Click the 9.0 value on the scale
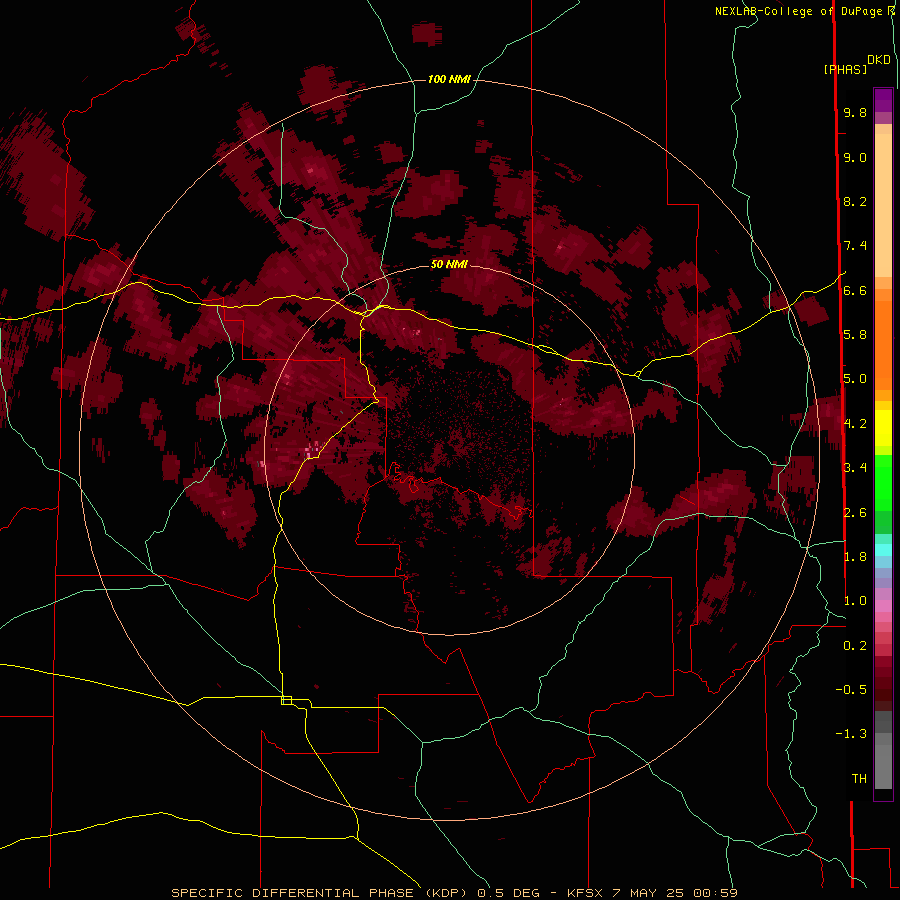Image resolution: width=900 pixels, height=900 pixels. (855, 157)
